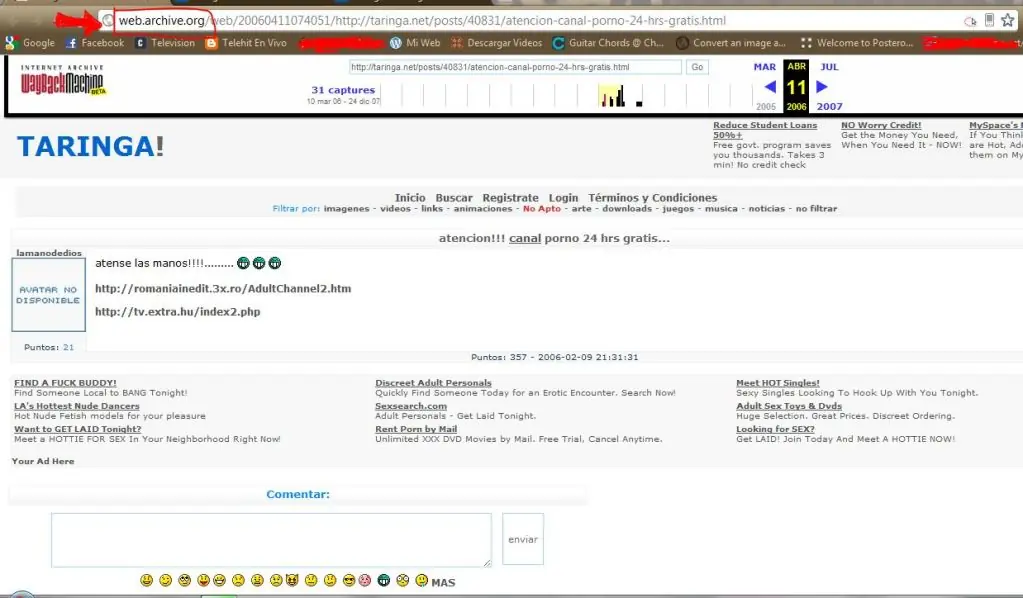Click the Wayback Machine URL field

(515, 67)
